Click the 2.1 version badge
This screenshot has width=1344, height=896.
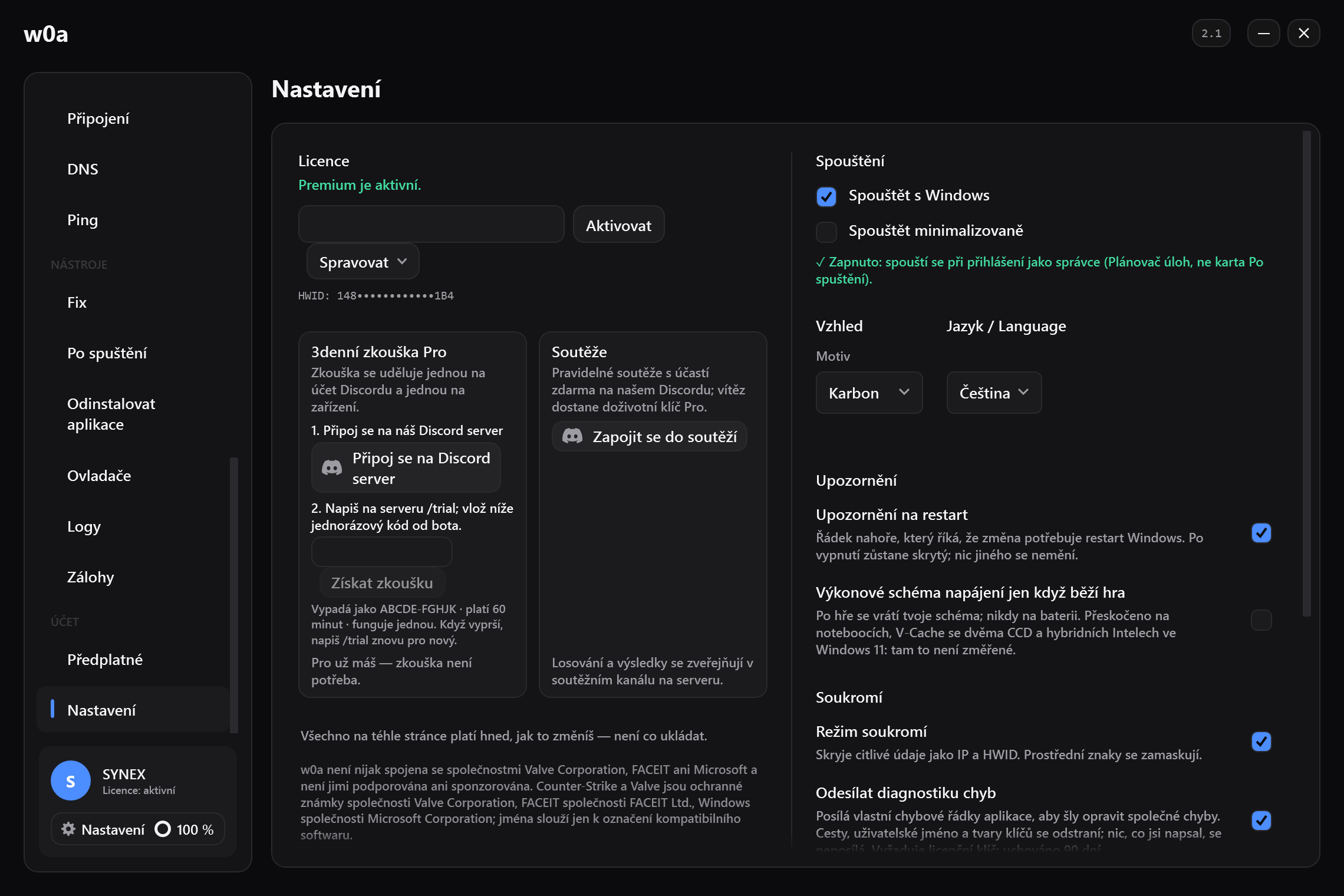[x=1211, y=33]
